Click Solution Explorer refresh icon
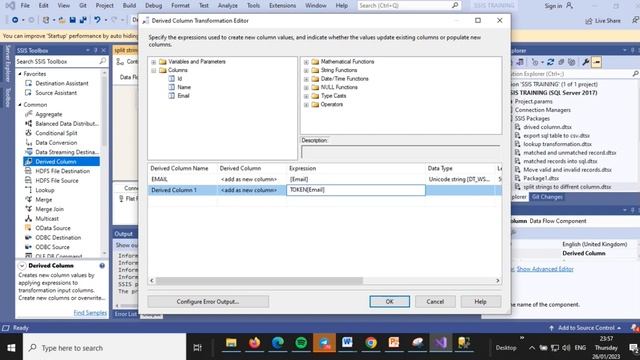Screen dimensions: 640x360 (x=551, y=62)
